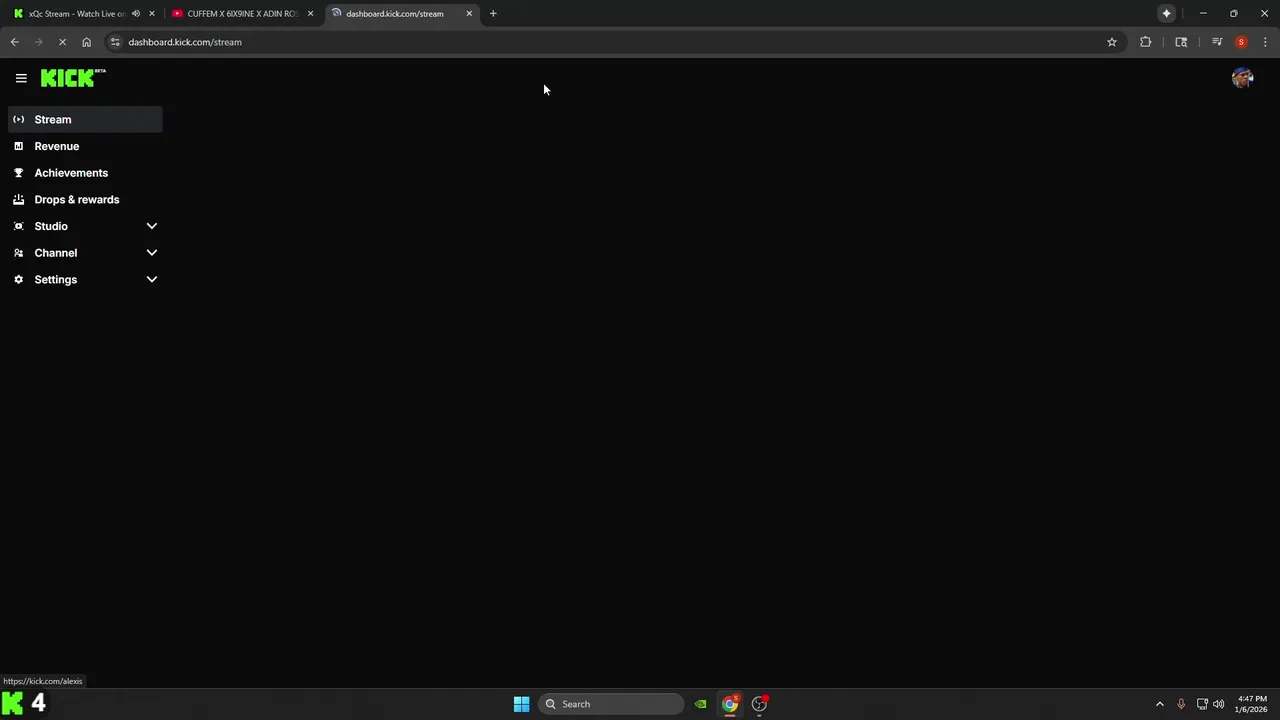Expand the Channel submenu chevron
The height and width of the screenshot is (720, 1280).
(x=152, y=253)
